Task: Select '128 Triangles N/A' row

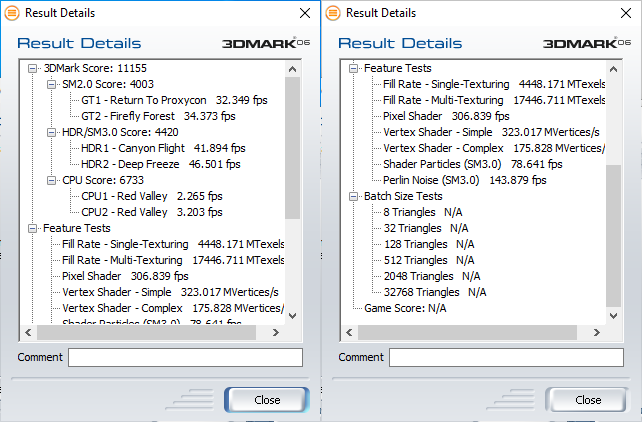Action: (x=429, y=244)
